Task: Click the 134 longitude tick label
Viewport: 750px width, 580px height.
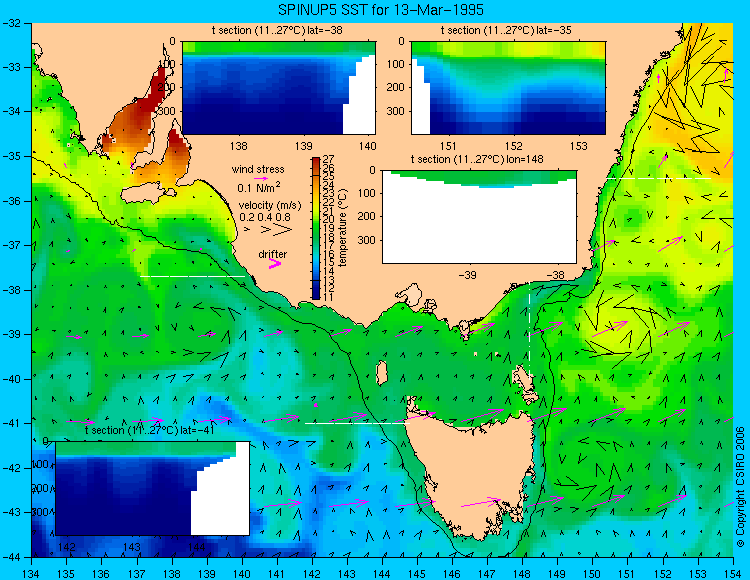Action: pyautogui.click(x=32, y=574)
